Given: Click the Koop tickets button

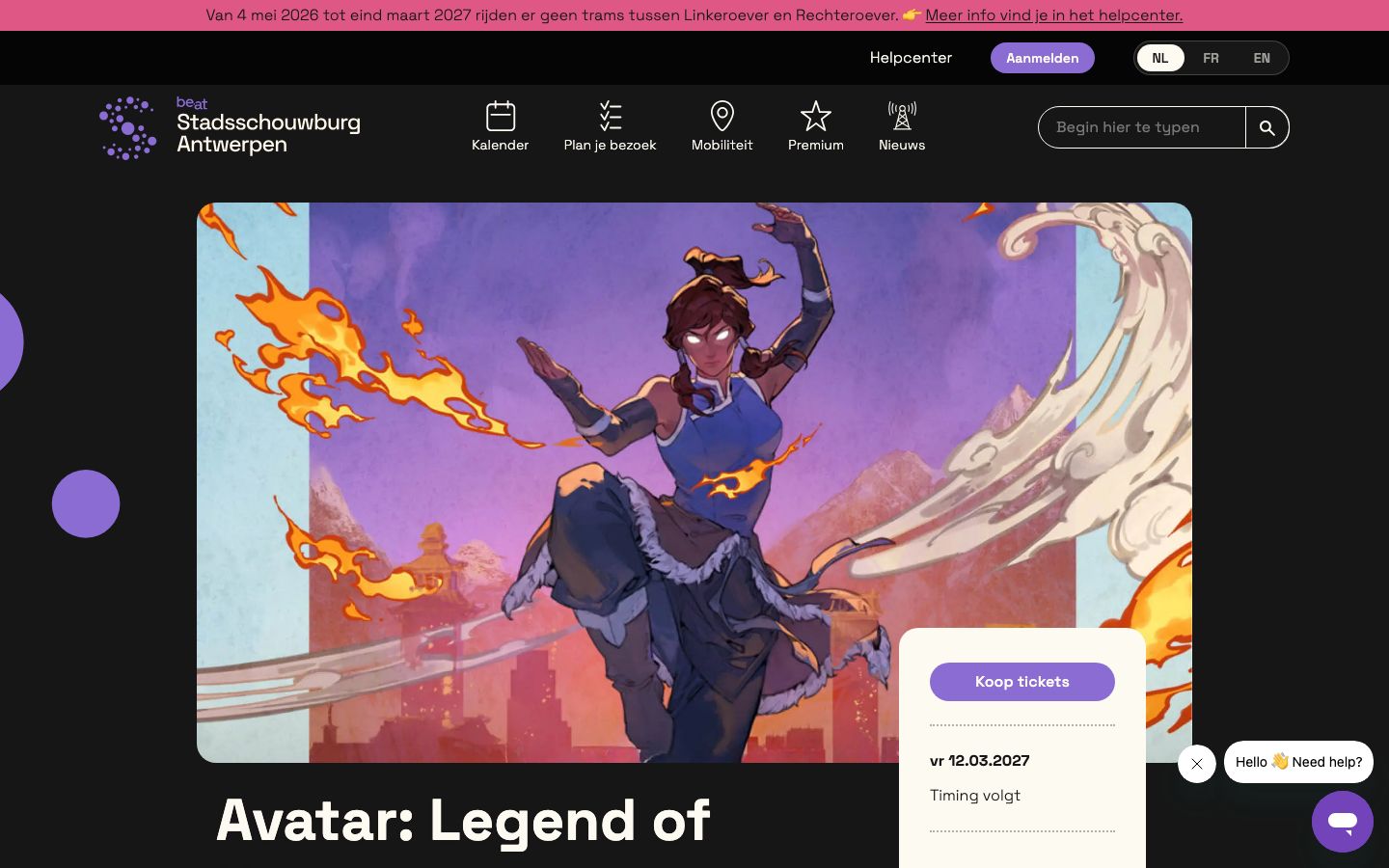Looking at the screenshot, I should coord(1022,682).
